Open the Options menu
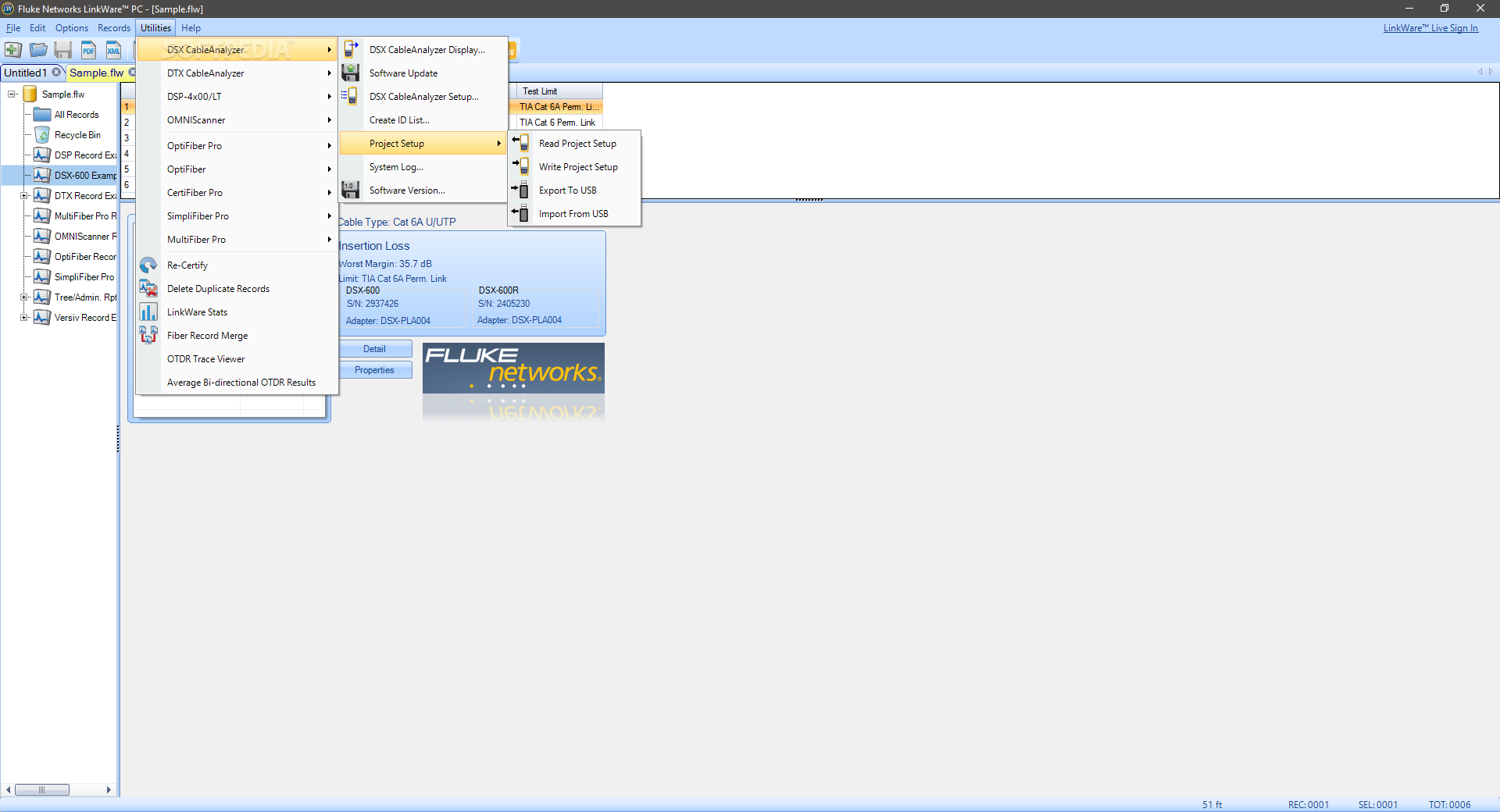This screenshot has width=1500, height=812. (72, 27)
